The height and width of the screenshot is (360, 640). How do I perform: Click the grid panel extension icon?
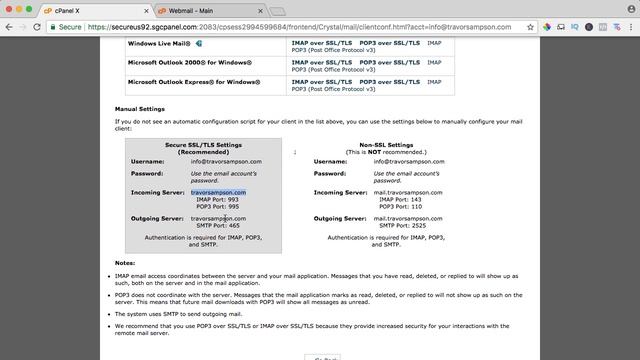point(603,27)
